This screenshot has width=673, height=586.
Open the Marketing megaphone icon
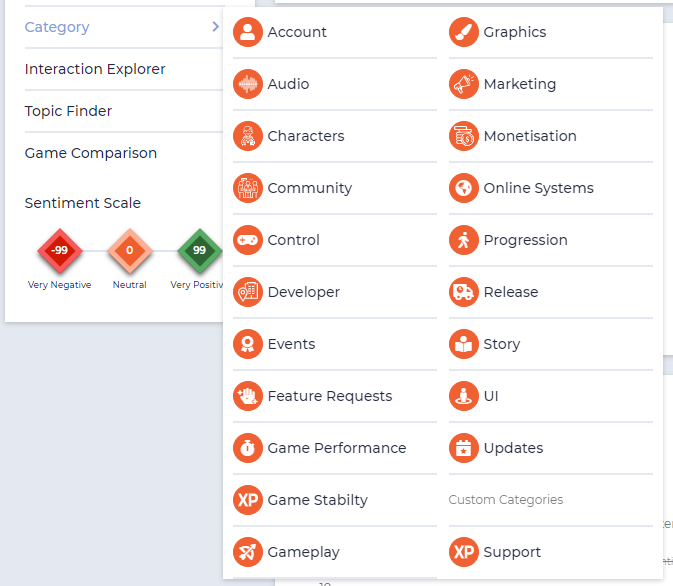coord(464,84)
